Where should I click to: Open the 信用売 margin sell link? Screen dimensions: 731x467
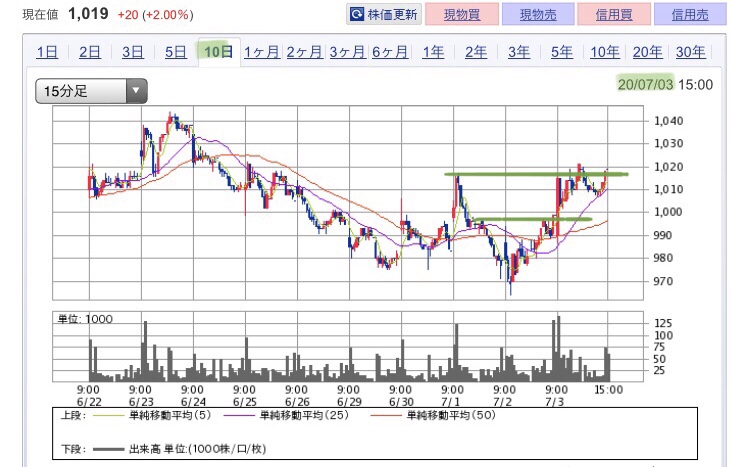point(690,14)
